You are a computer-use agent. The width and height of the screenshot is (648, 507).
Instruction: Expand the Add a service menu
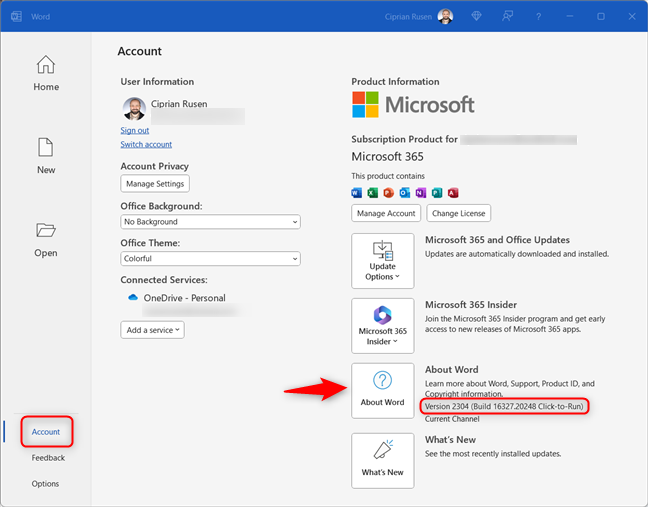tap(152, 330)
